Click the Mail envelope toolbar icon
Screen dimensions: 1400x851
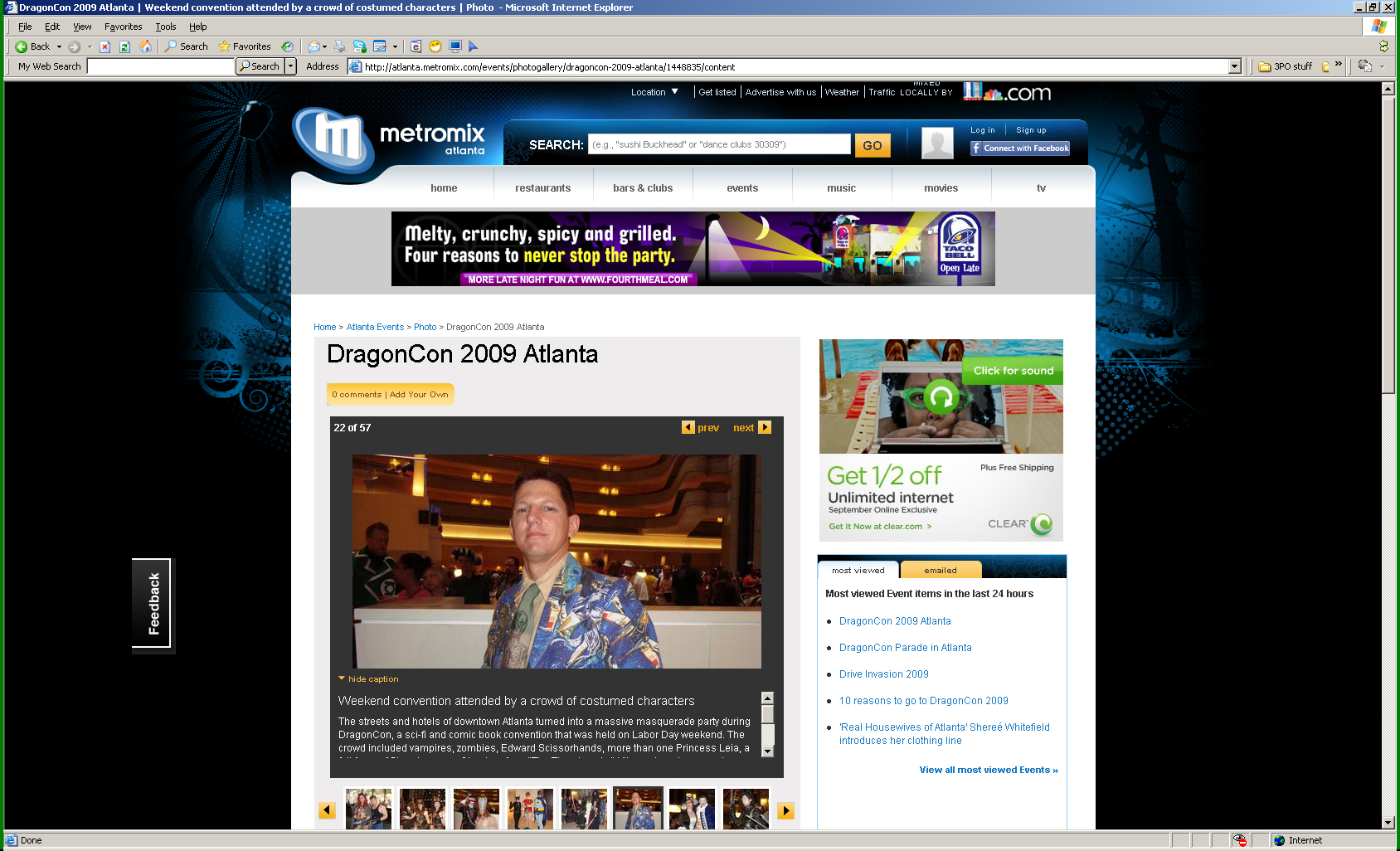tap(314, 46)
